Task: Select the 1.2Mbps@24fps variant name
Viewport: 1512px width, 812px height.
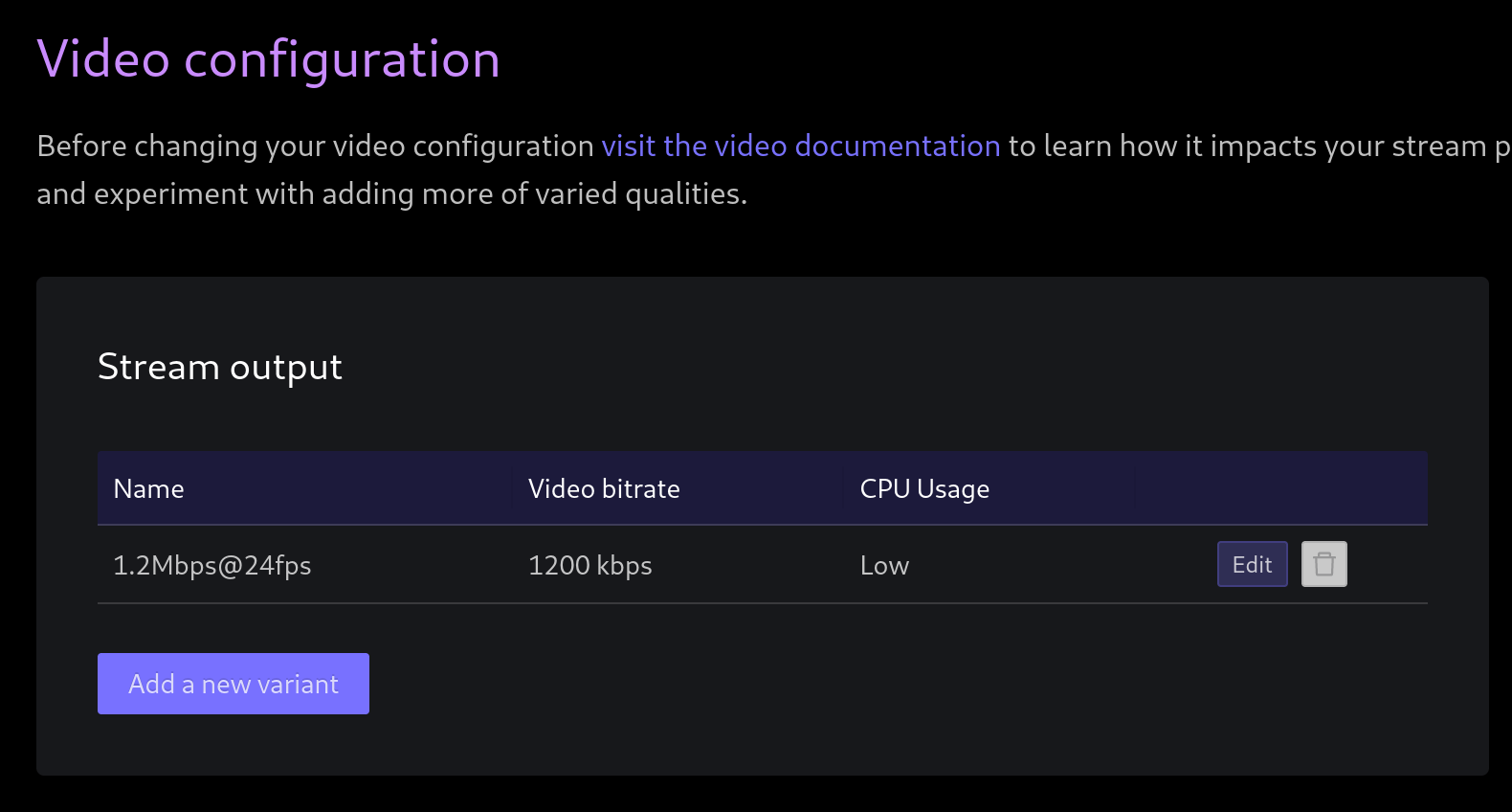Action: (212, 565)
